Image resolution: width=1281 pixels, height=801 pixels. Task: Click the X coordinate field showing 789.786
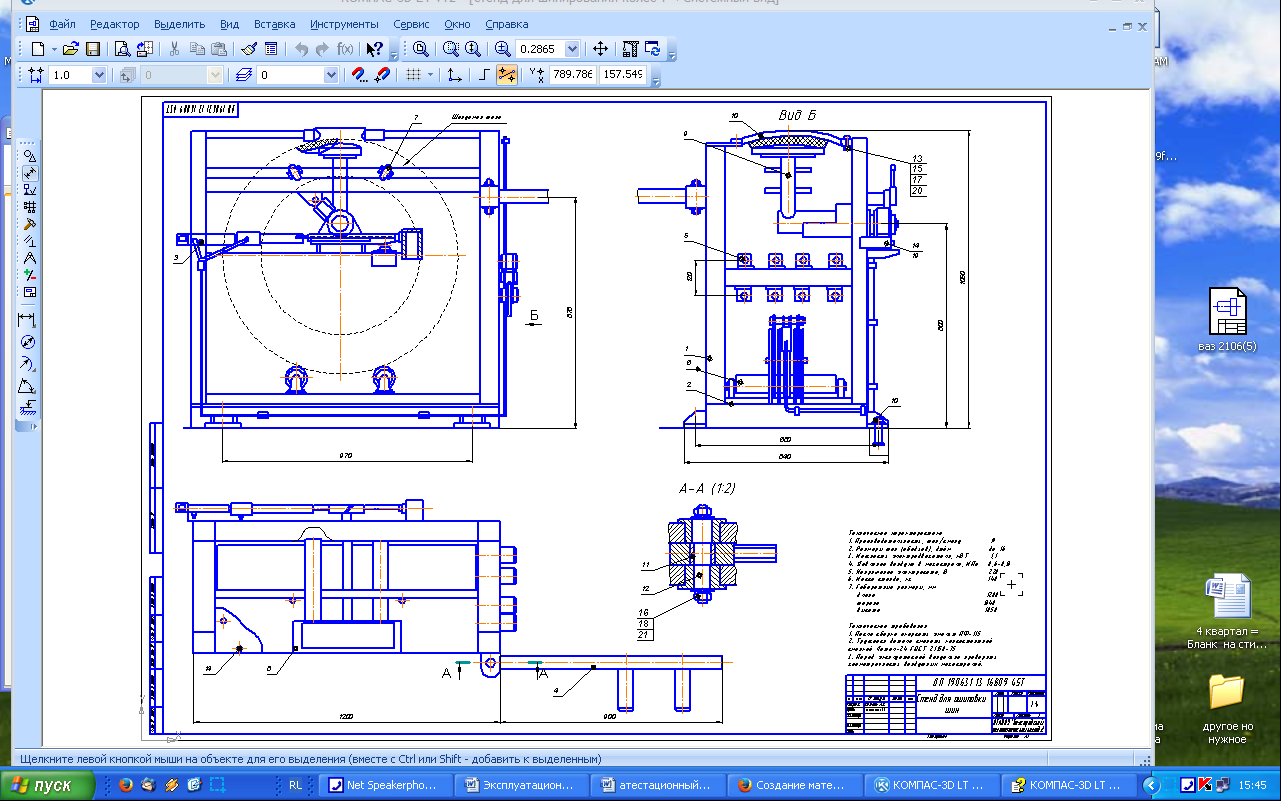(x=573, y=75)
